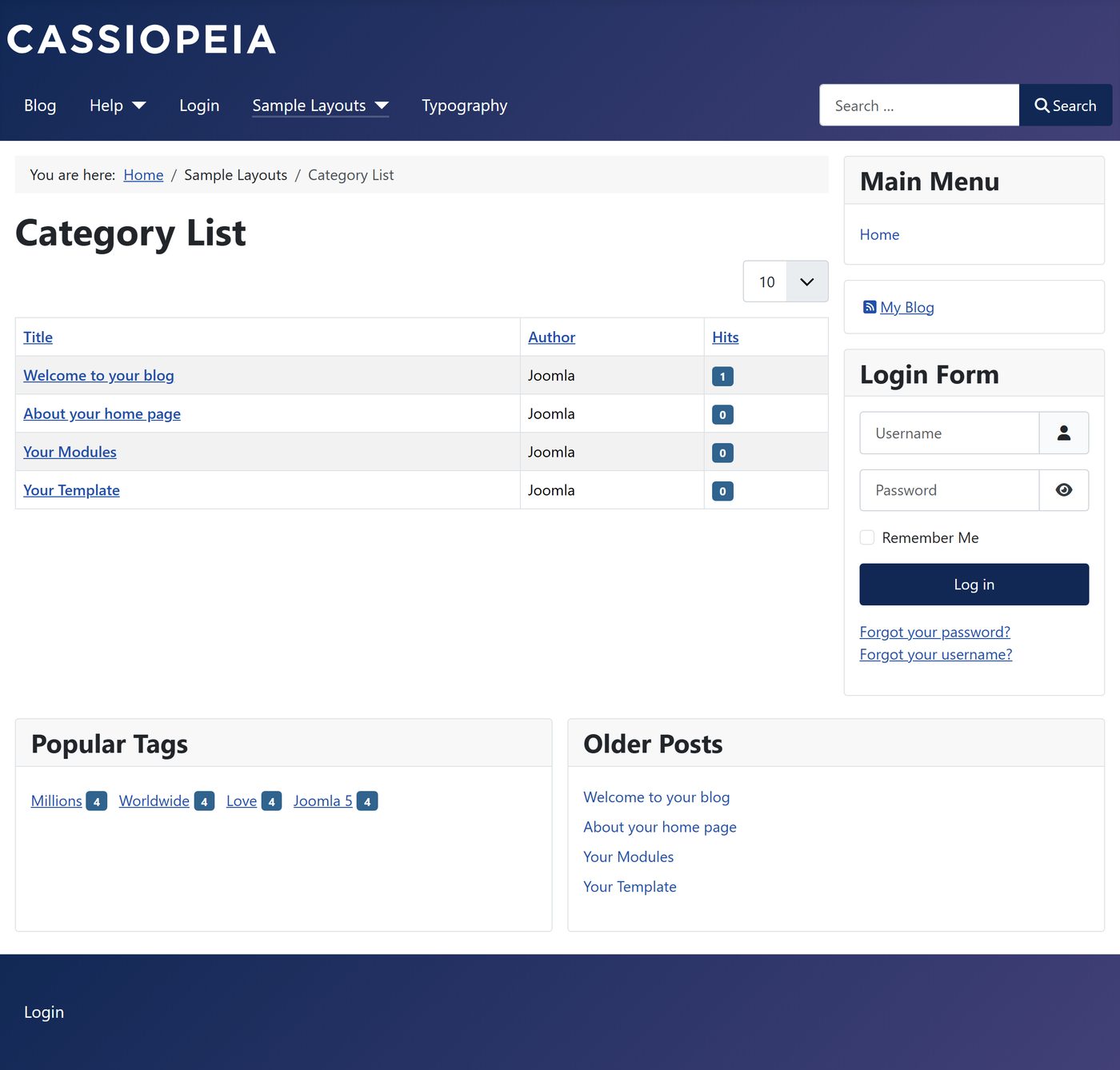Viewport: 1120px width, 1070px height.
Task: Open Welcome to your blog in table
Action: (98, 375)
